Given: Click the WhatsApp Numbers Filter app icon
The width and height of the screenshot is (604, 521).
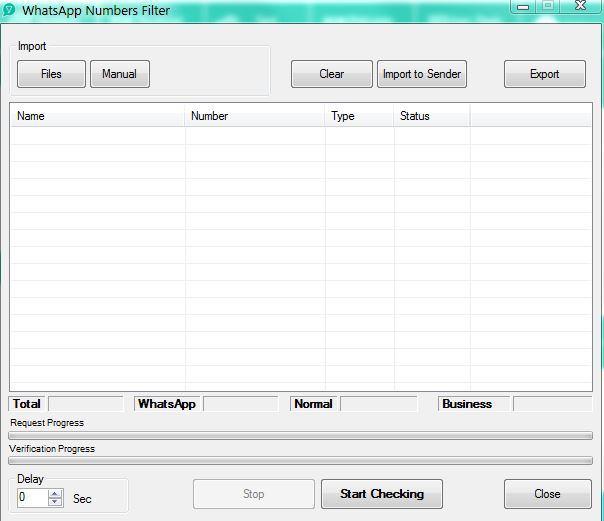Looking at the screenshot, I should (x=9, y=11).
